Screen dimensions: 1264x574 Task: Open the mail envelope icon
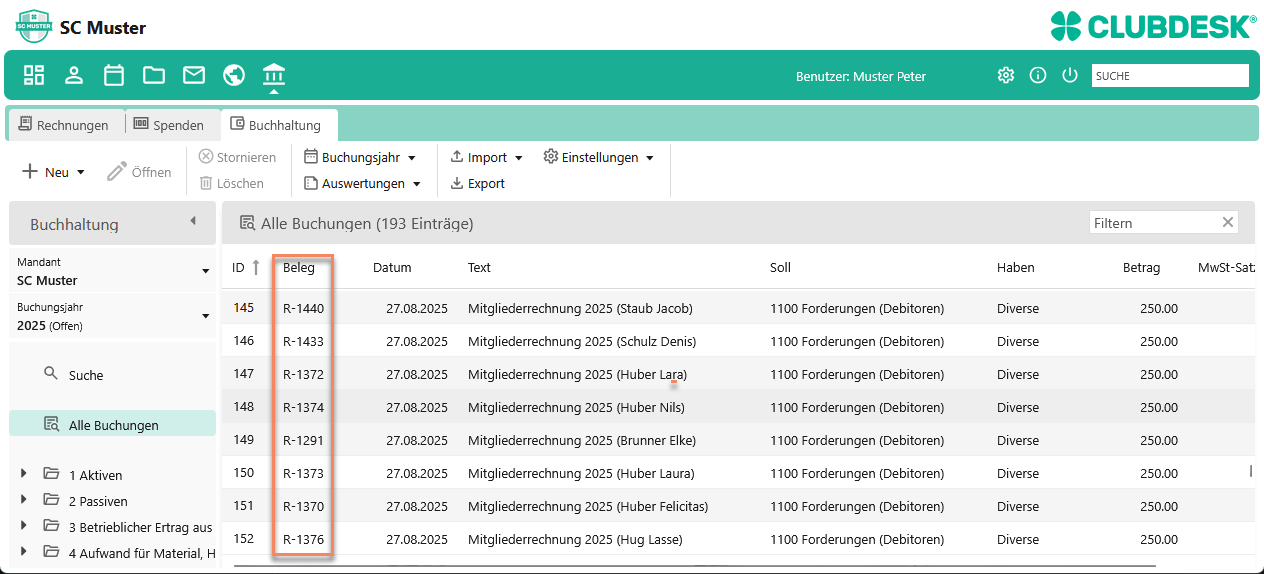pos(194,75)
